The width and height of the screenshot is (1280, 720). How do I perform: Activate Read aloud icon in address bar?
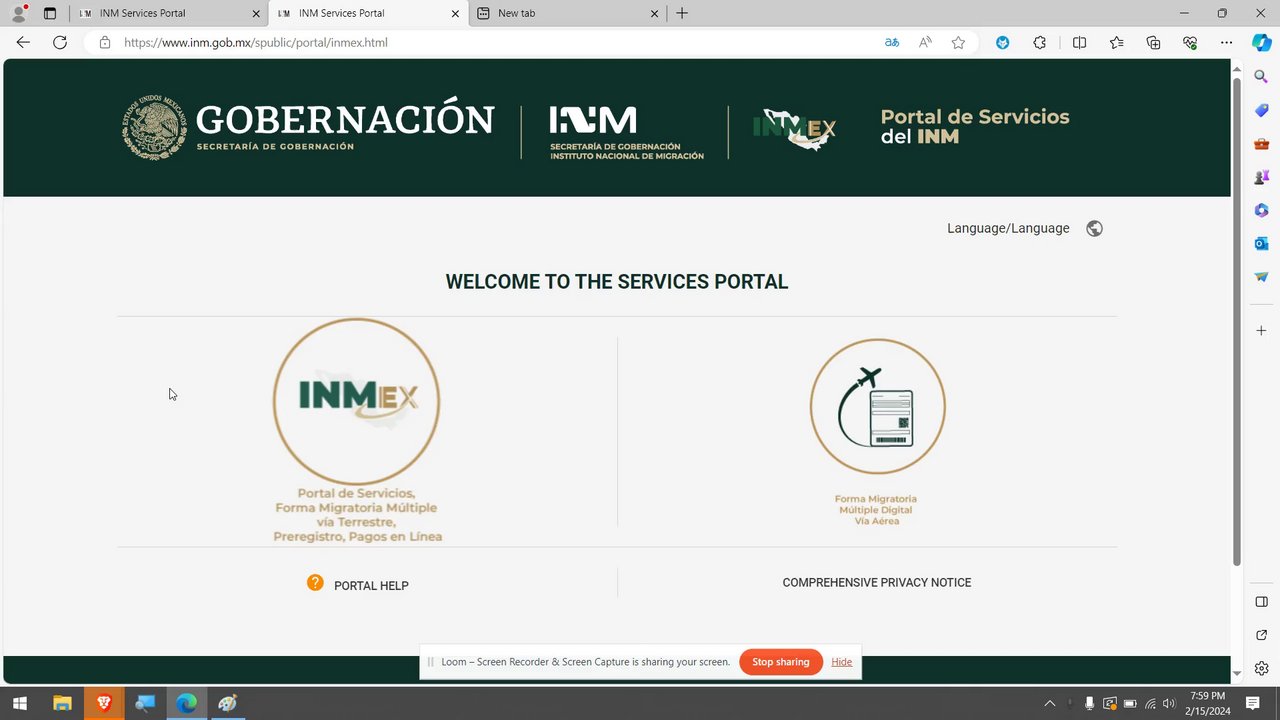point(926,42)
